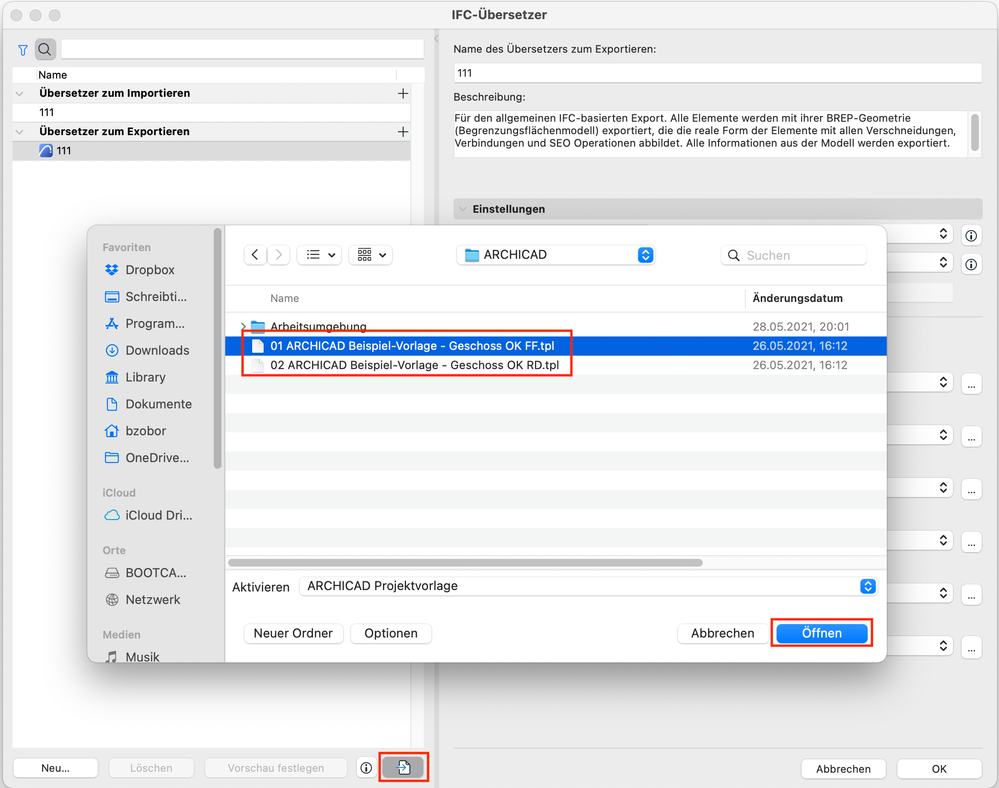Click the Suchen search field
This screenshot has height=788, width=999.
pyautogui.click(x=794, y=255)
